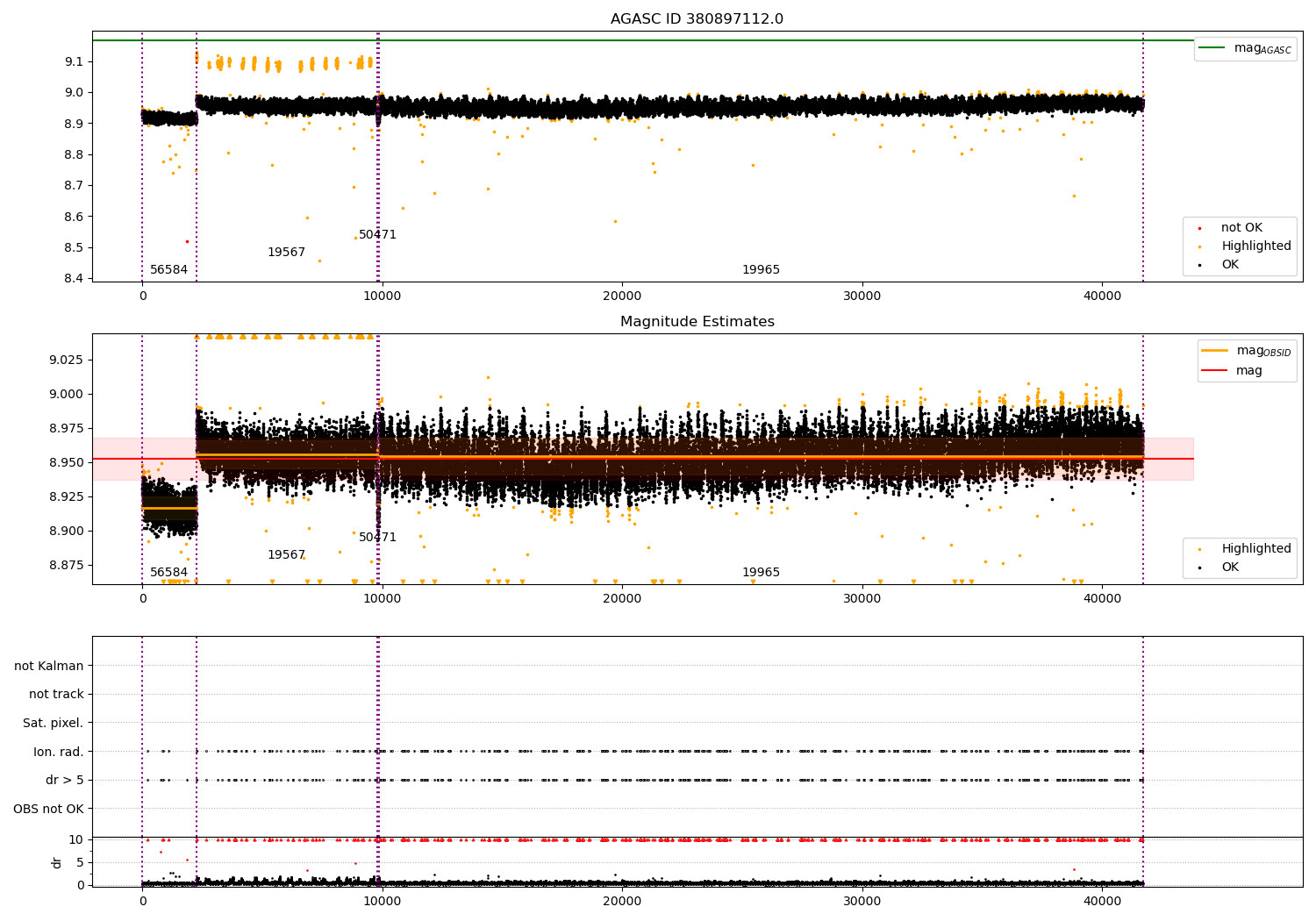
Task: Click the red mag legend line
Action: pos(1215,371)
